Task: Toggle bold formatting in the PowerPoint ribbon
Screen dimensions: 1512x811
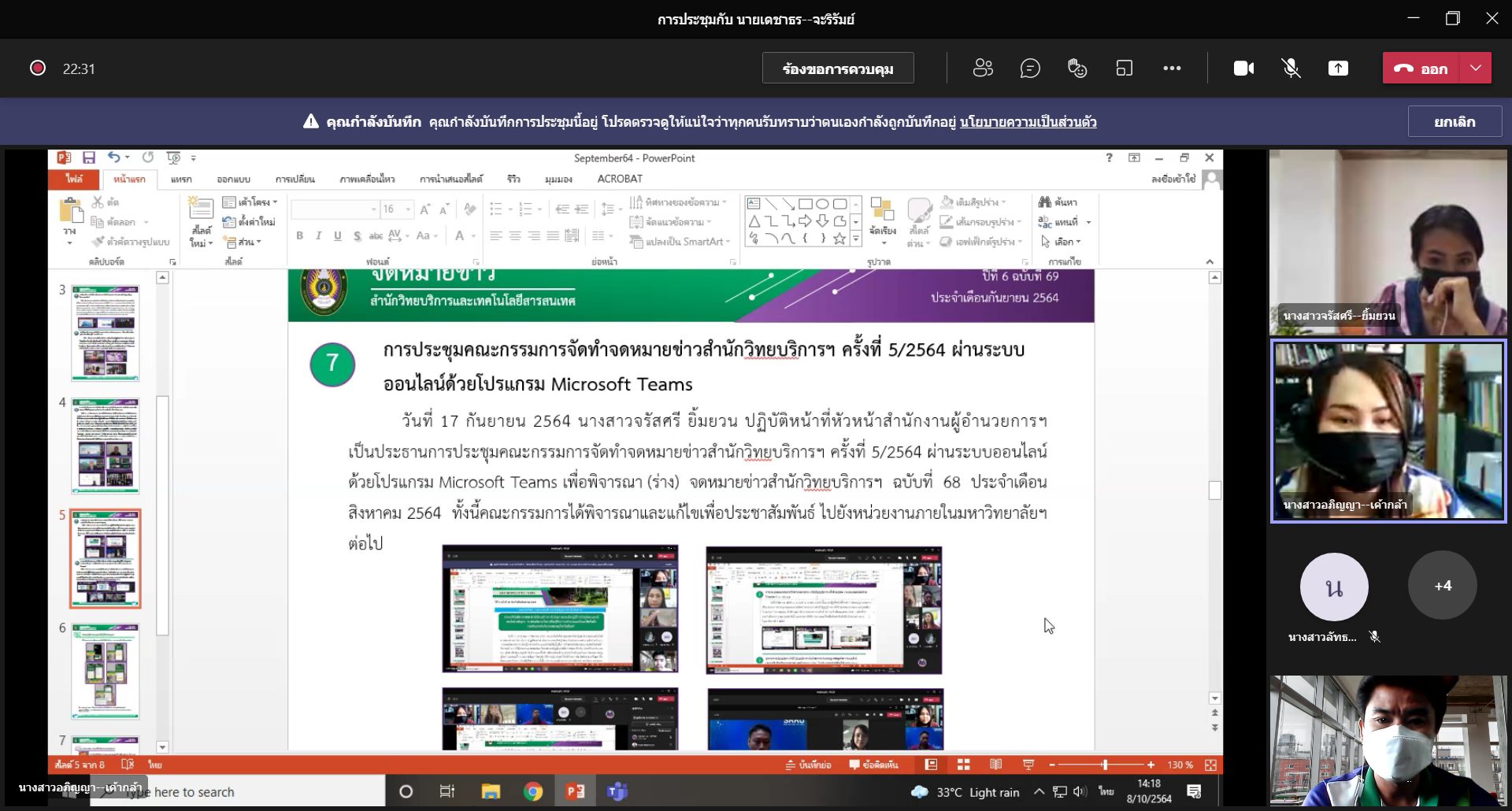Action: coord(299,235)
